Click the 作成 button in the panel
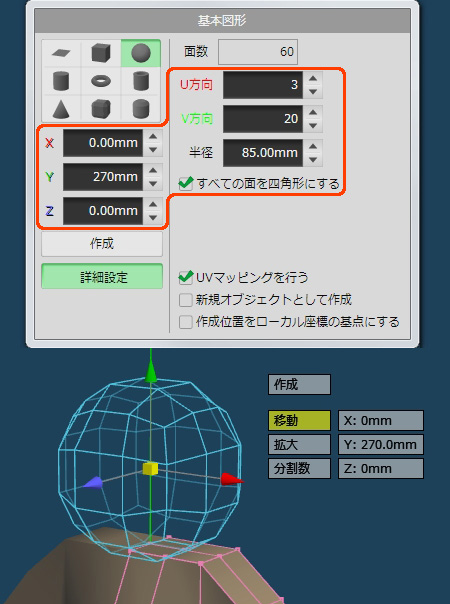The image size is (450, 604). tap(102, 243)
